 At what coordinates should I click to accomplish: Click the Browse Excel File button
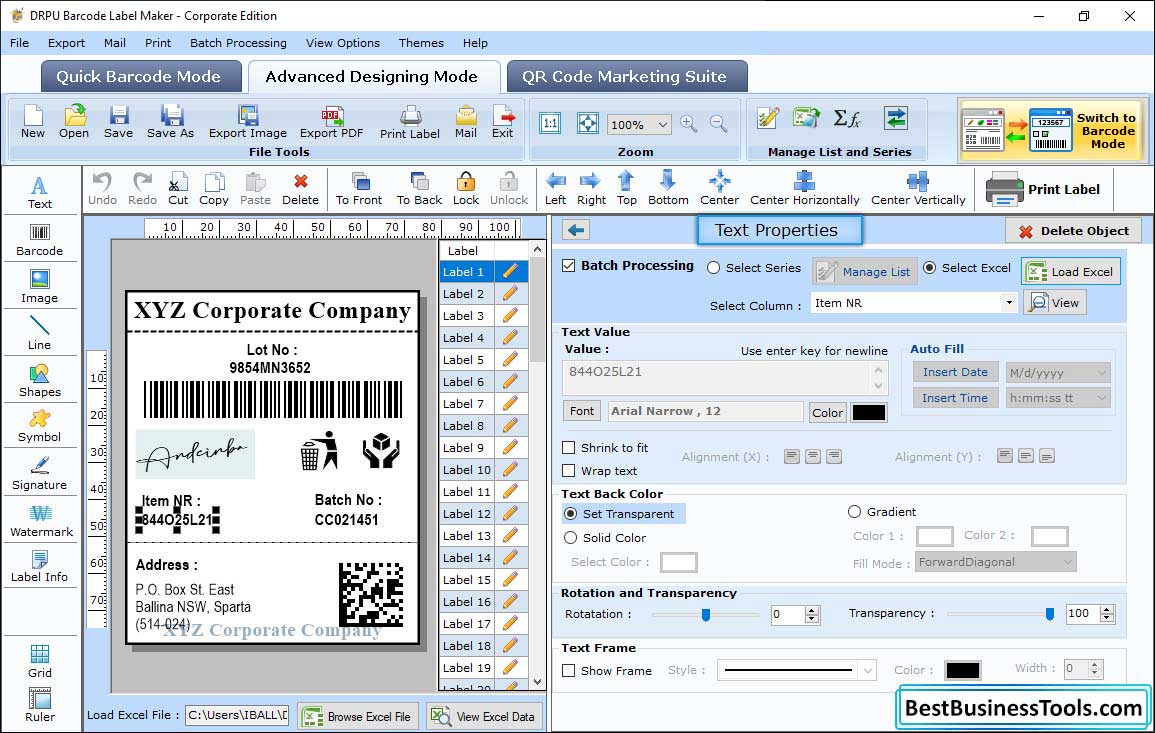tap(358, 716)
